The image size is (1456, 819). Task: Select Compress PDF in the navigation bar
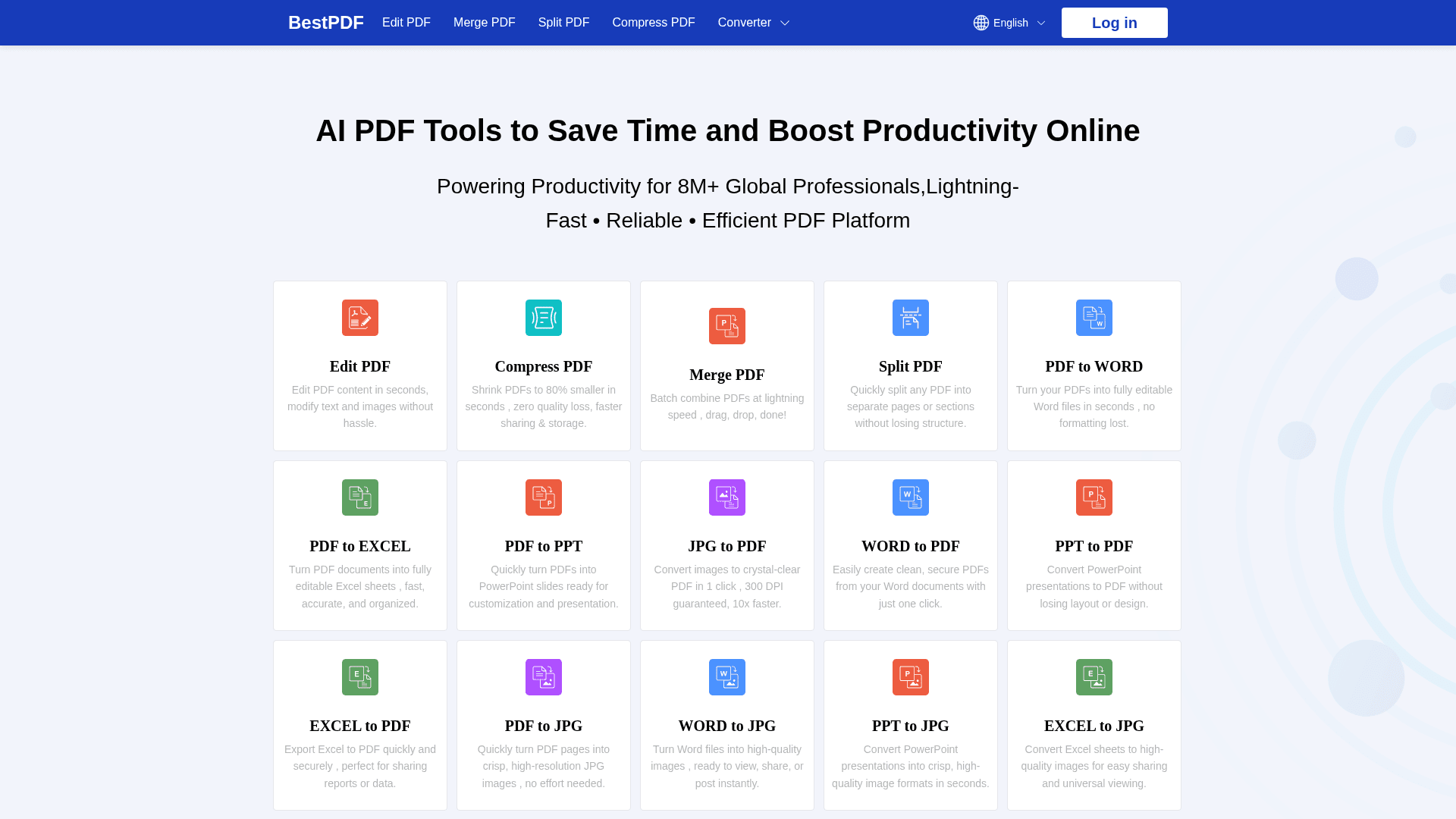coord(653,23)
